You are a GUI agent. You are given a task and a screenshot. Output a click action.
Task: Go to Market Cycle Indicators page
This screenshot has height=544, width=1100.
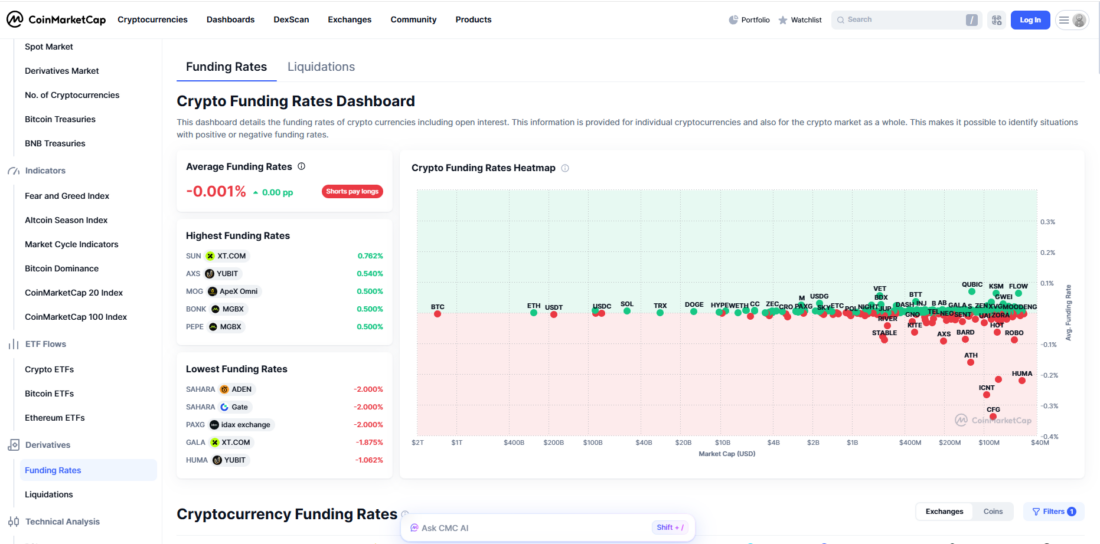(72, 244)
